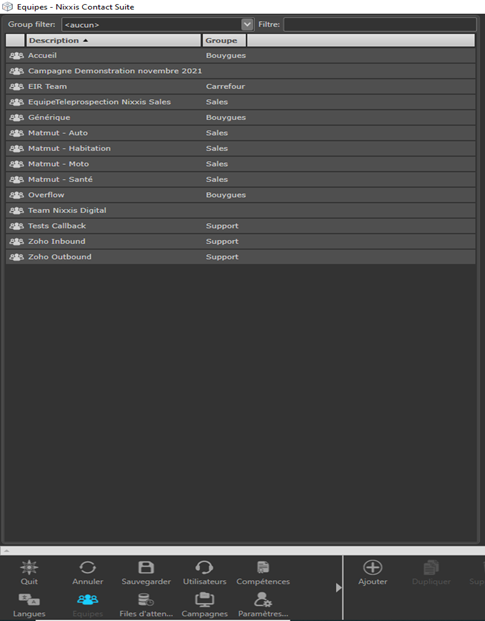Open the Group filter dropdown arrow
The width and height of the screenshot is (485, 621).
tap(247, 25)
